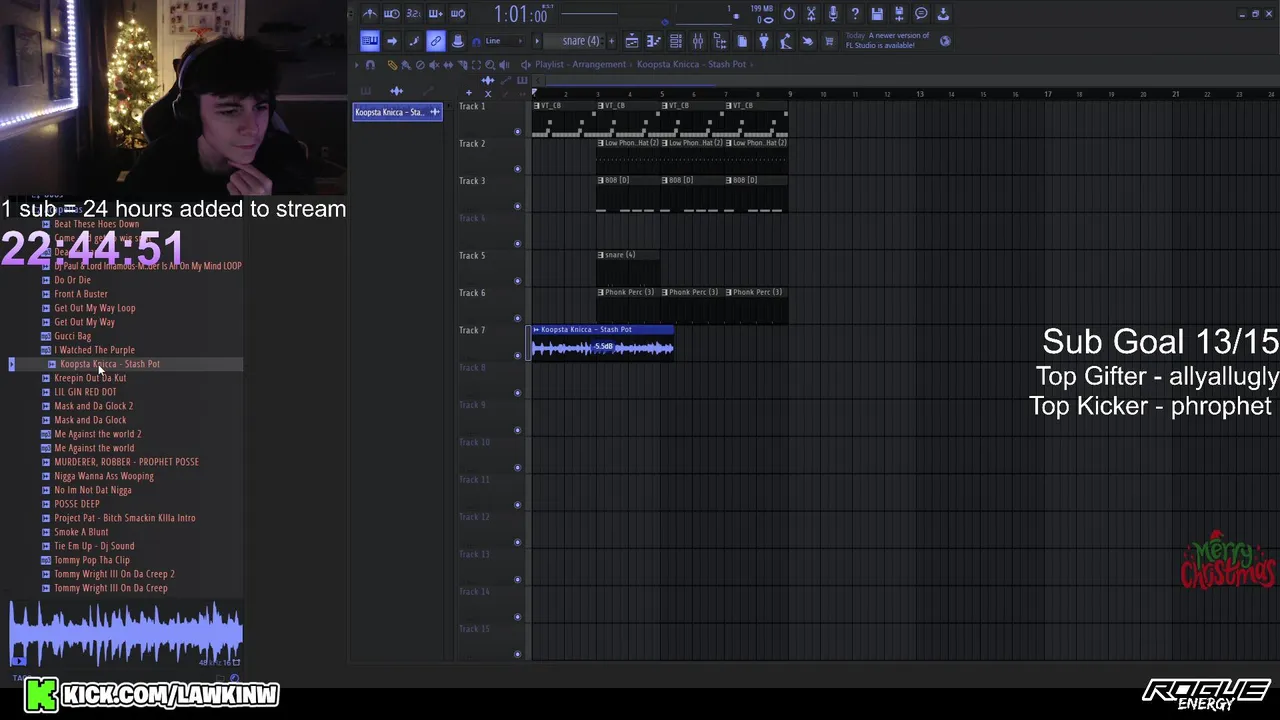Open the speech bubble project info icon
1280x720 pixels.
tap(921, 14)
